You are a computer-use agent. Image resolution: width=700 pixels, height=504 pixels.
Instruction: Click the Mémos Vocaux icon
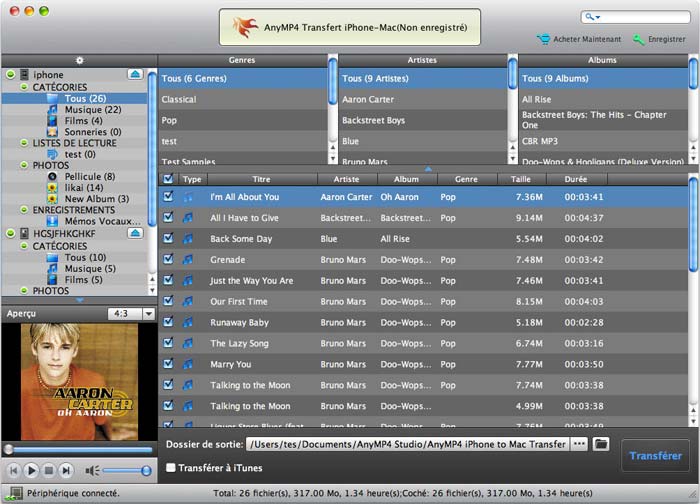53,221
